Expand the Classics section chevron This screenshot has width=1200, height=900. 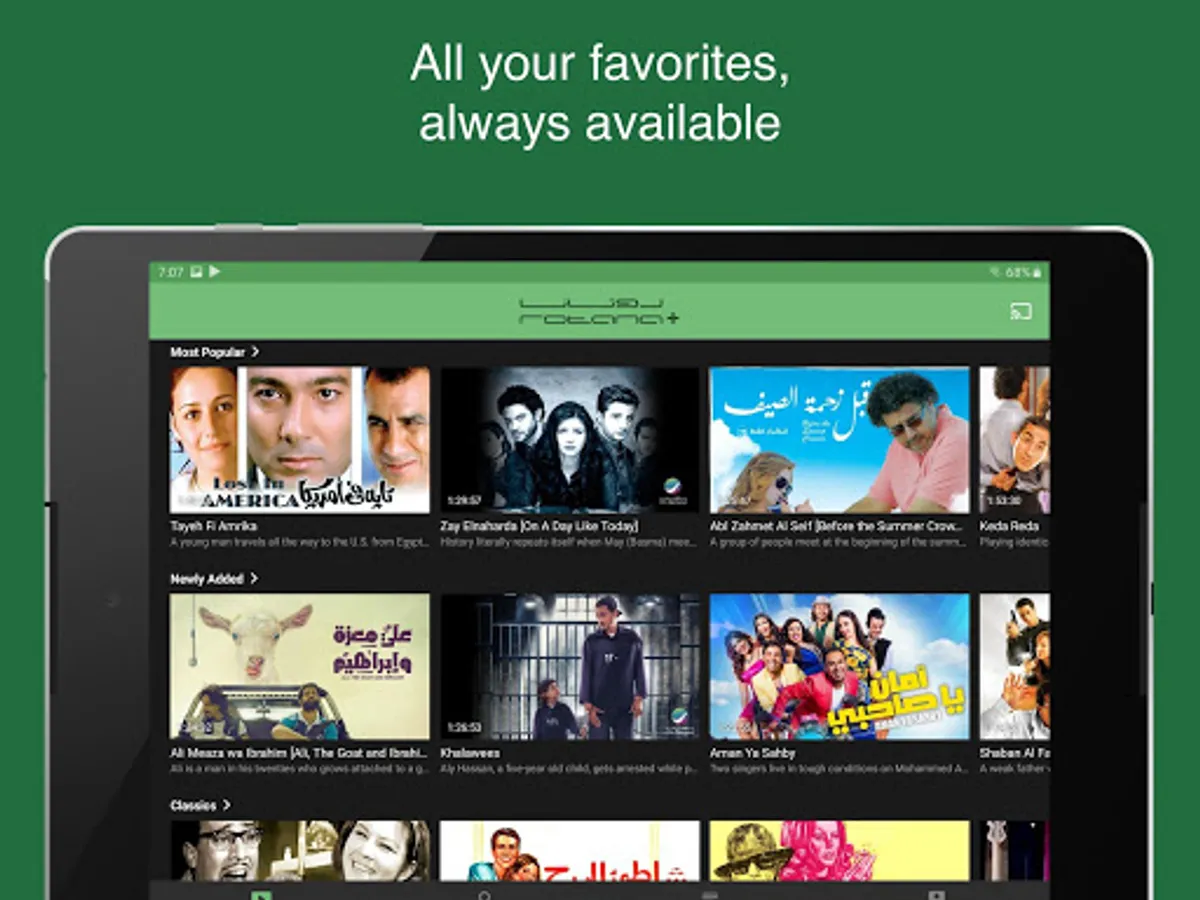click(227, 805)
